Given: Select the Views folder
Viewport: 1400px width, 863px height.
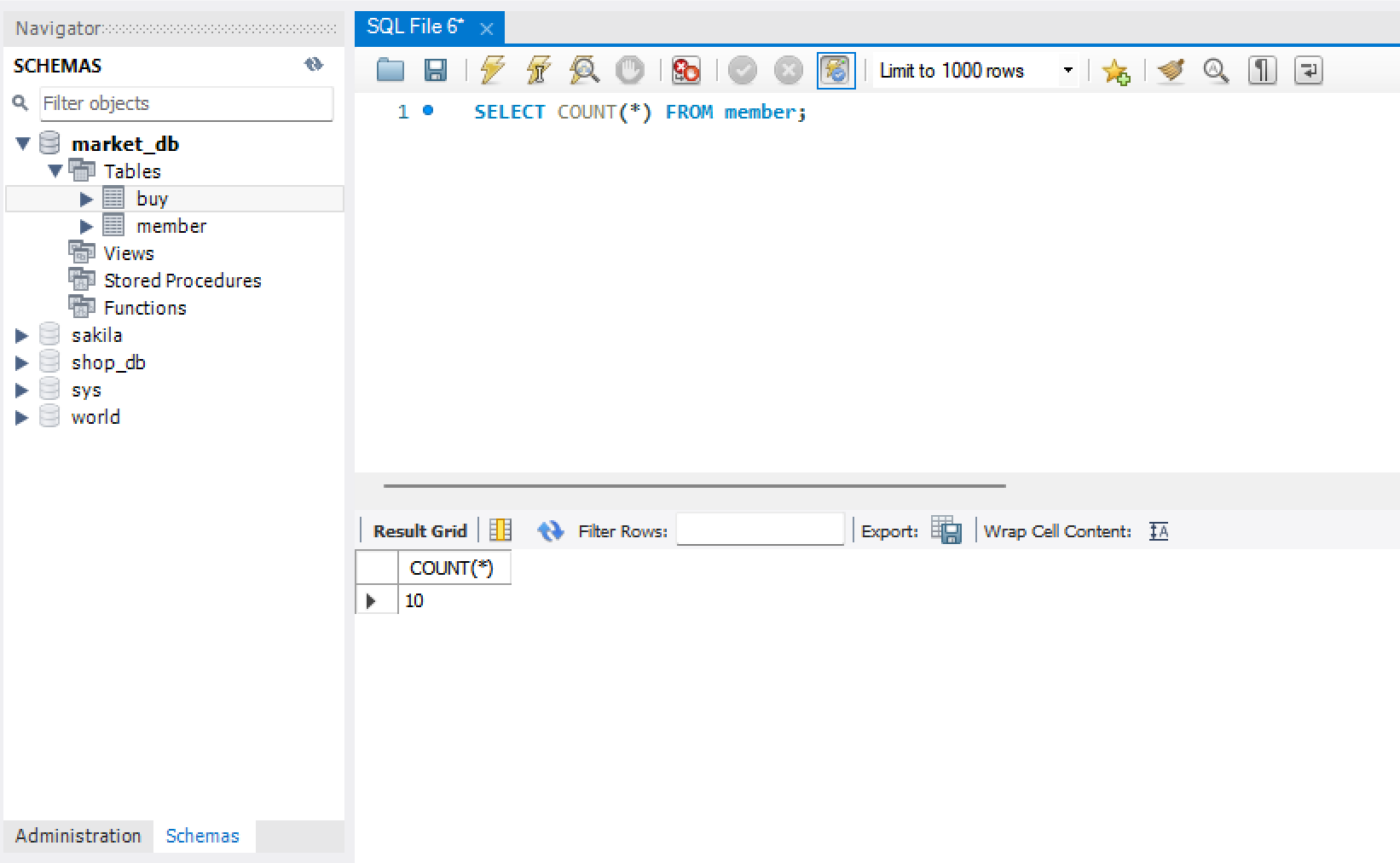Looking at the screenshot, I should pos(129,253).
